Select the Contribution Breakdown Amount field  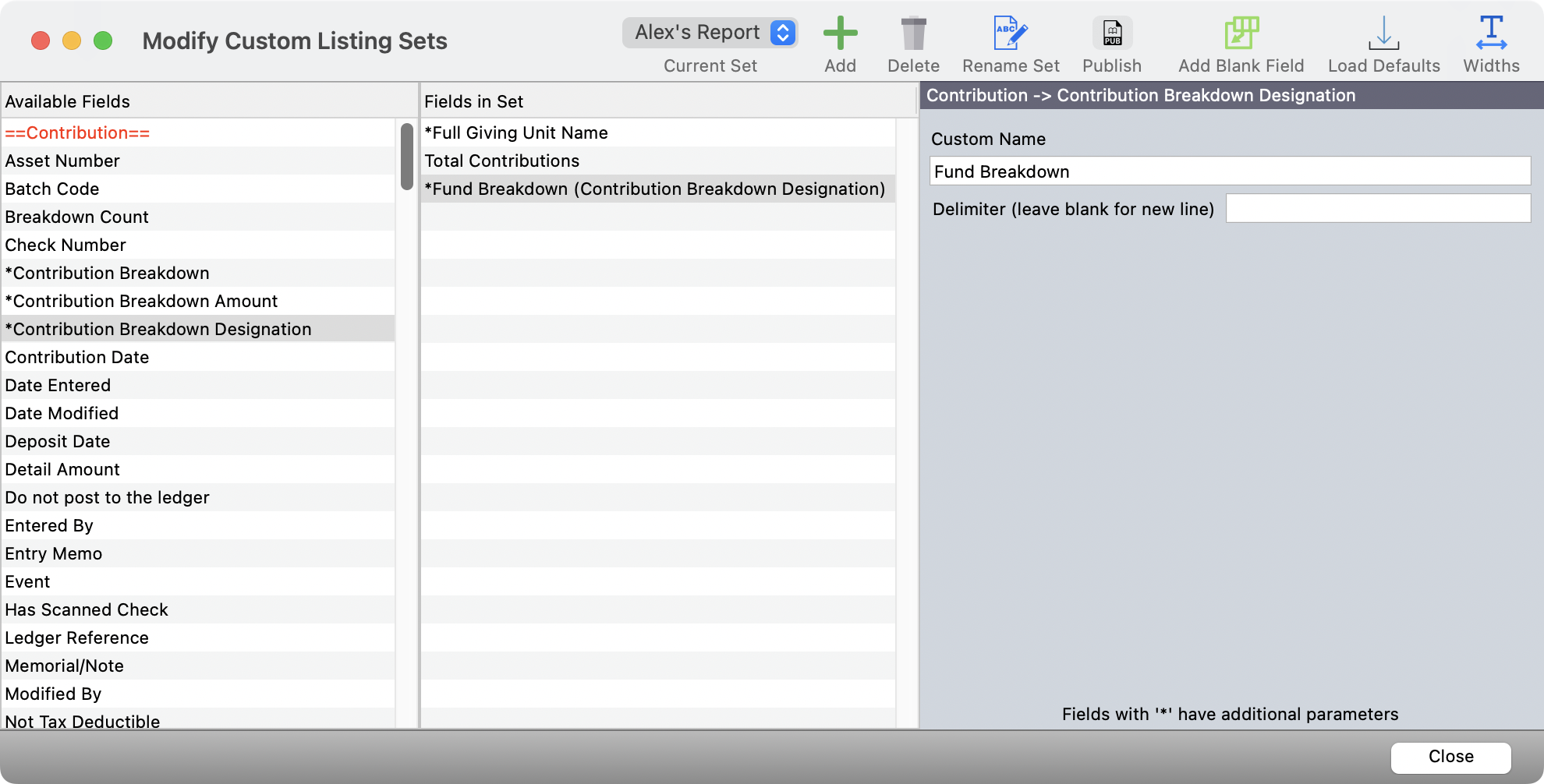141,302
